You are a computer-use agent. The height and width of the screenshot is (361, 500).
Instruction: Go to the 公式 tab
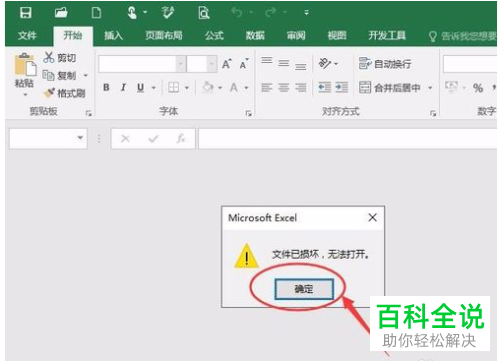[214, 35]
